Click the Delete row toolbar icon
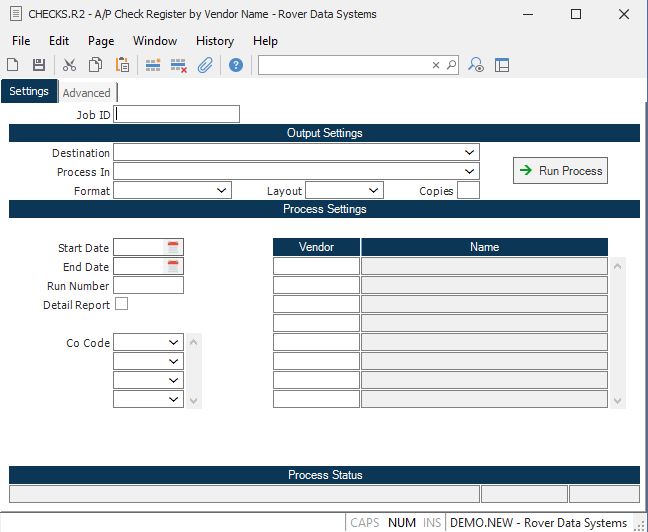Screen dimensions: 648x532 (179, 65)
